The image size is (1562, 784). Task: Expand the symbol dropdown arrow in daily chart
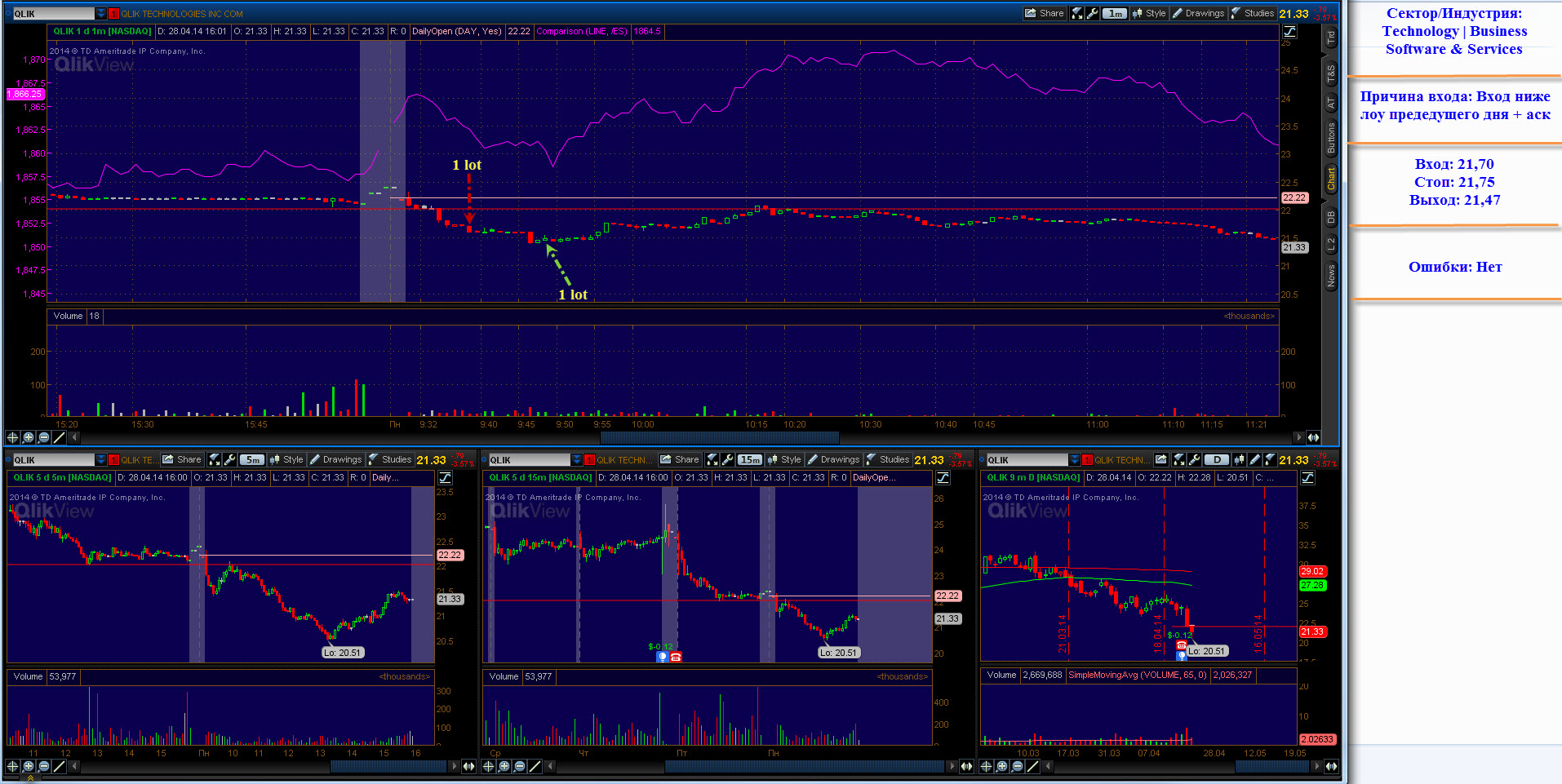1075,460
